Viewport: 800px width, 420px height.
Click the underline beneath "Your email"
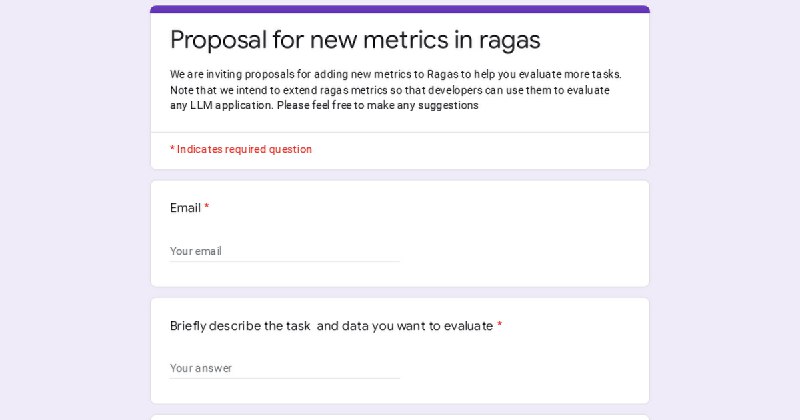[285, 261]
